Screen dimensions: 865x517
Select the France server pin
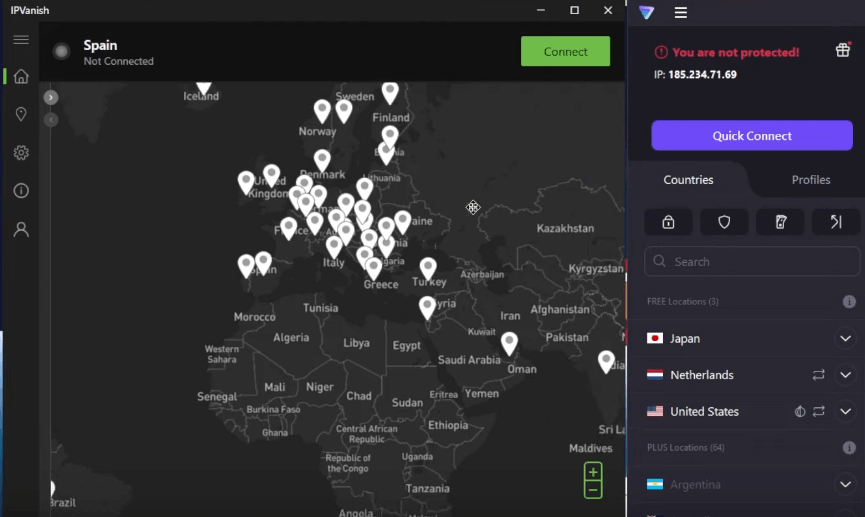289,227
